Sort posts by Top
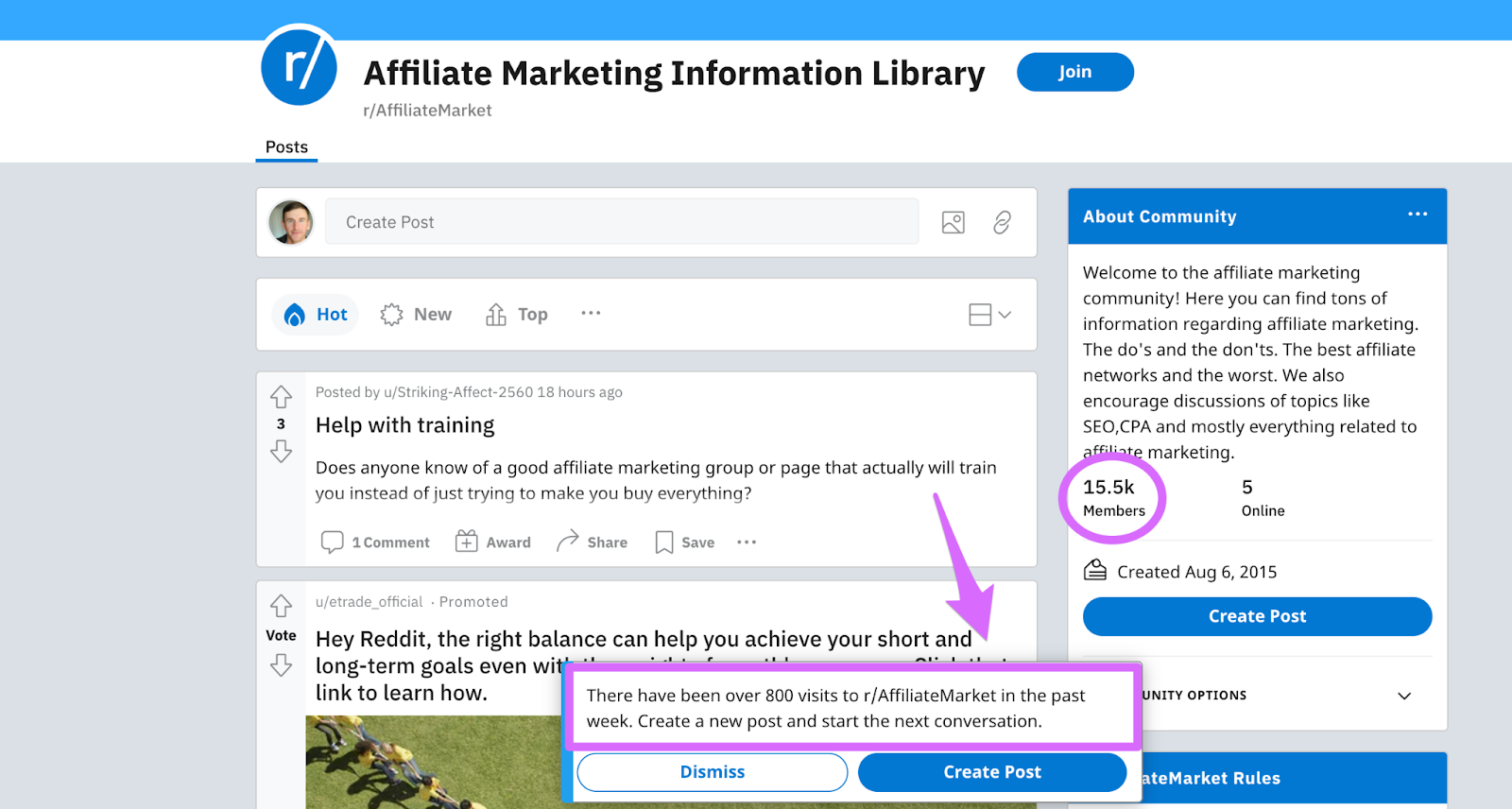The height and width of the screenshot is (809, 1512). (516, 315)
